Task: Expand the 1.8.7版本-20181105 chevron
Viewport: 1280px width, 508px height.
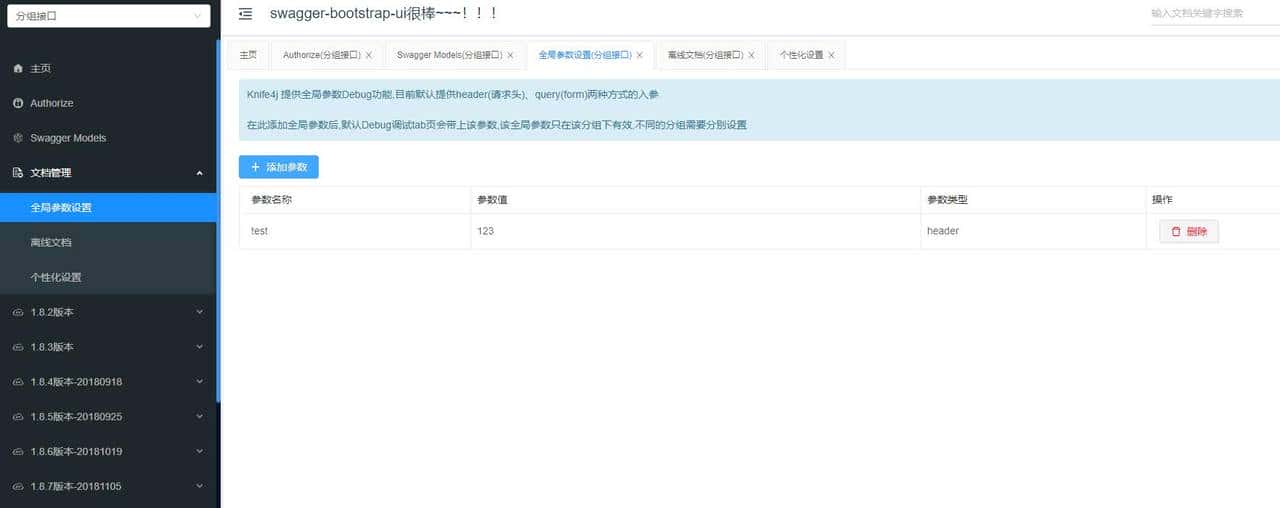Action: point(199,487)
